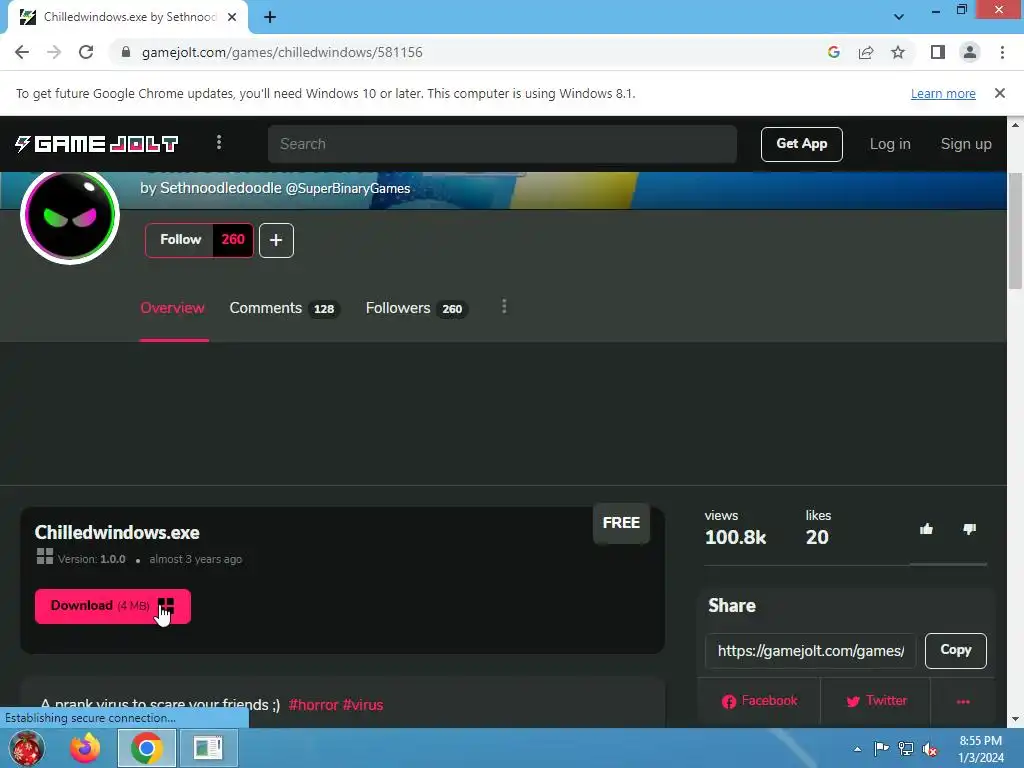Click the FREE price badge

pos(621,523)
